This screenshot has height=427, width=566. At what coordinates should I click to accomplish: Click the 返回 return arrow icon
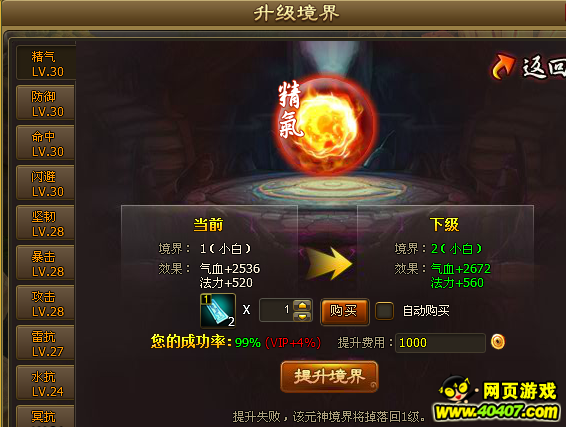503,67
